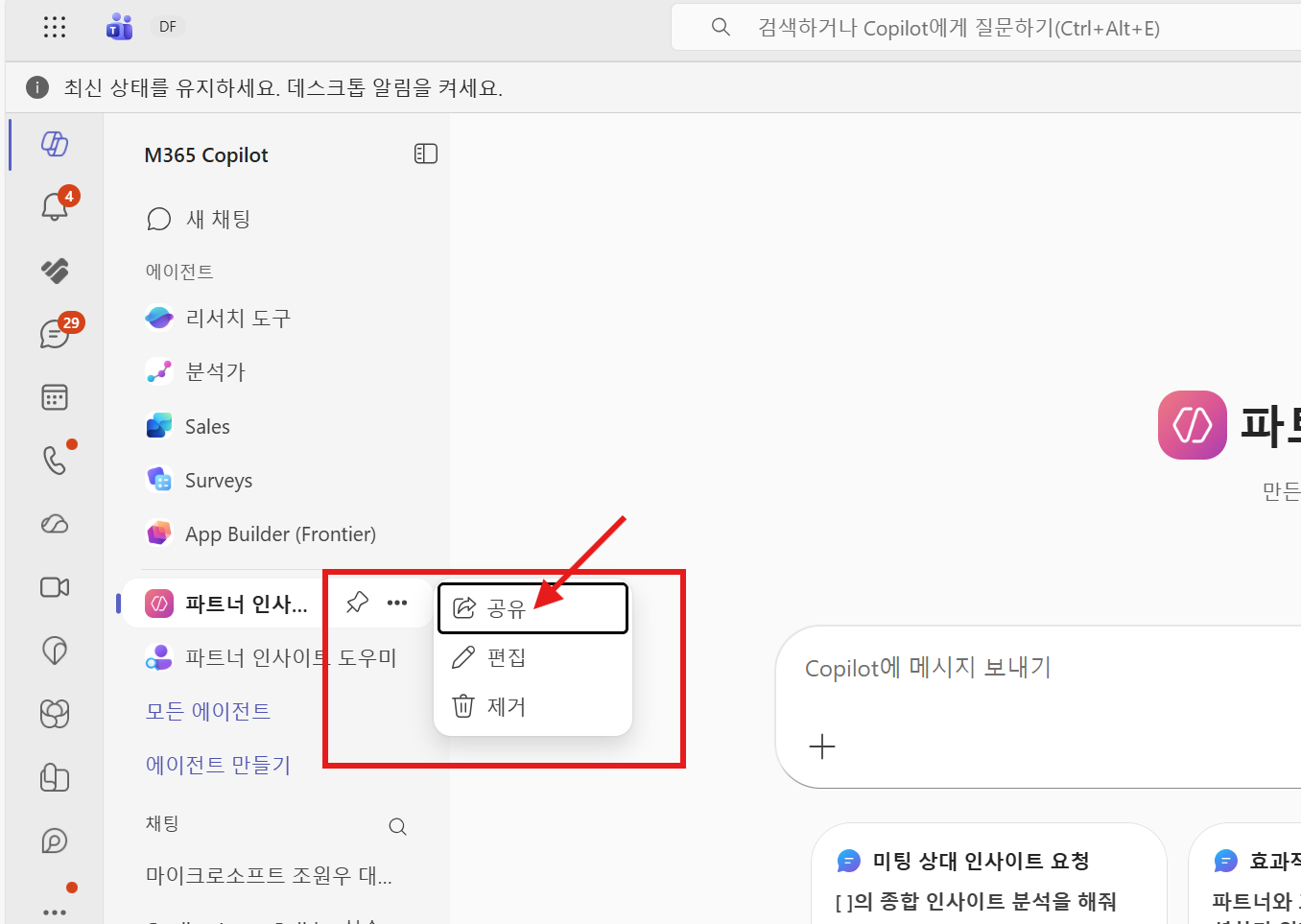This screenshot has width=1301, height=924.
Task: Open the Calendar app
Action: (x=55, y=397)
